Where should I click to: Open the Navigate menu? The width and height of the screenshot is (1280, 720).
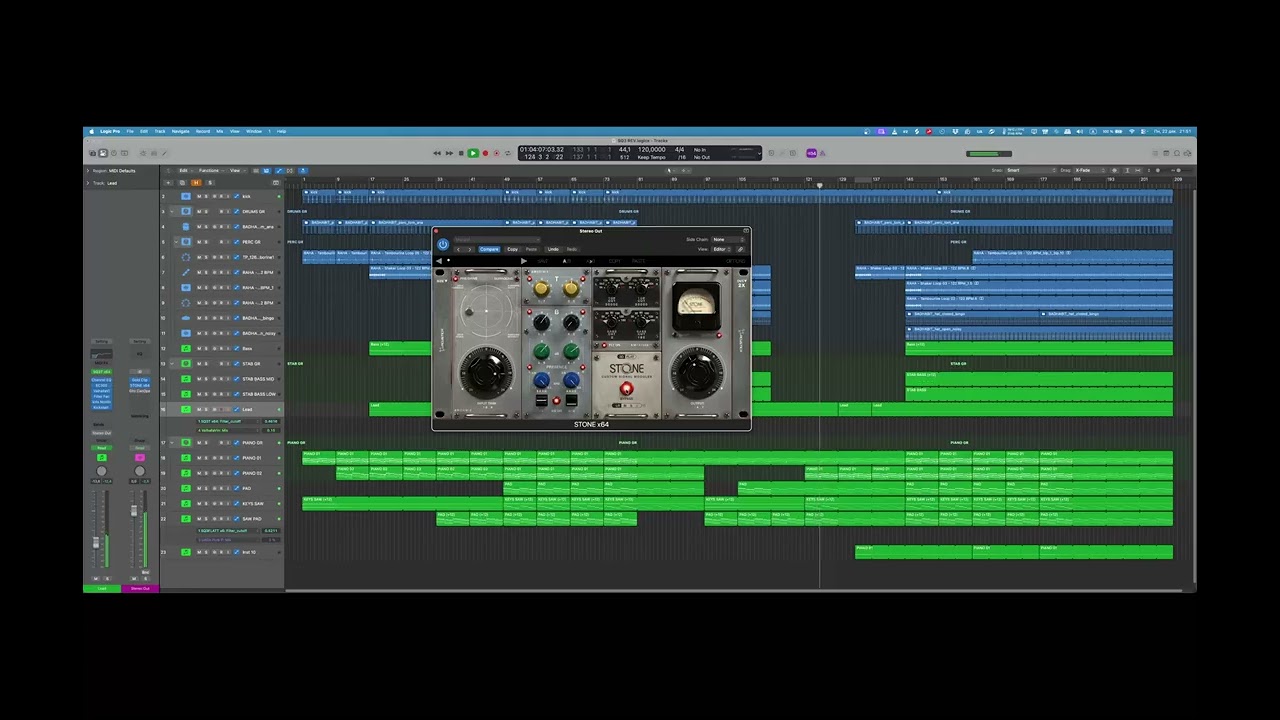tap(180, 131)
